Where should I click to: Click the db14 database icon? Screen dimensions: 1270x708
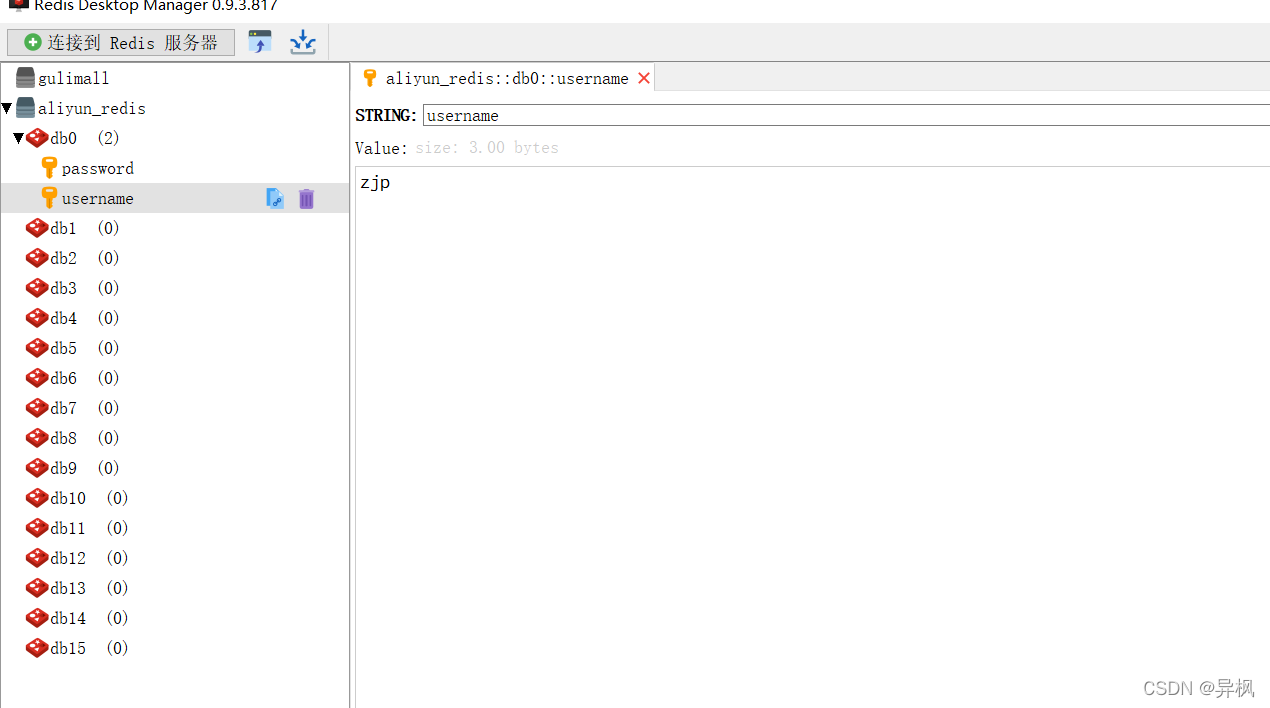coord(37,618)
